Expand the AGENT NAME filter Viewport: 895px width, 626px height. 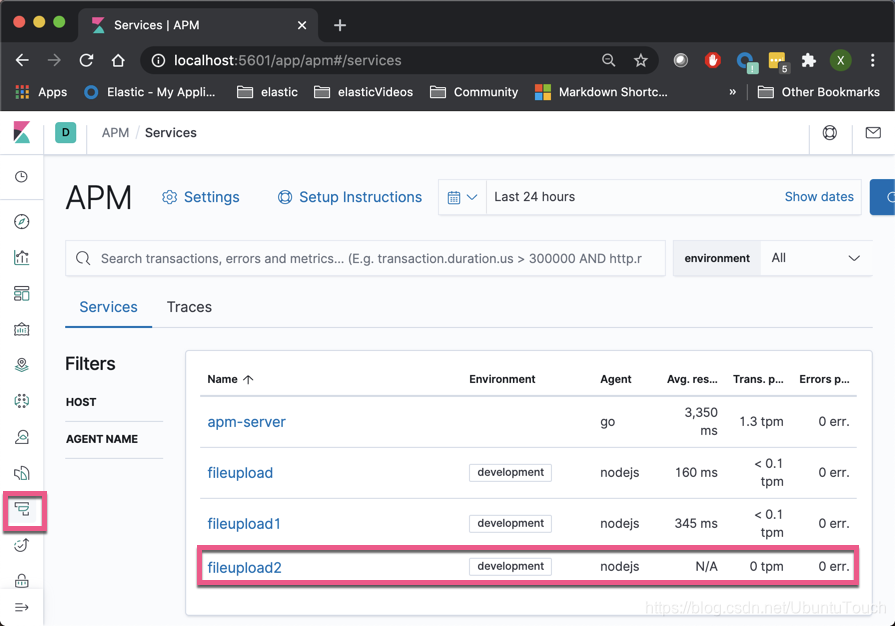point(102,439)
